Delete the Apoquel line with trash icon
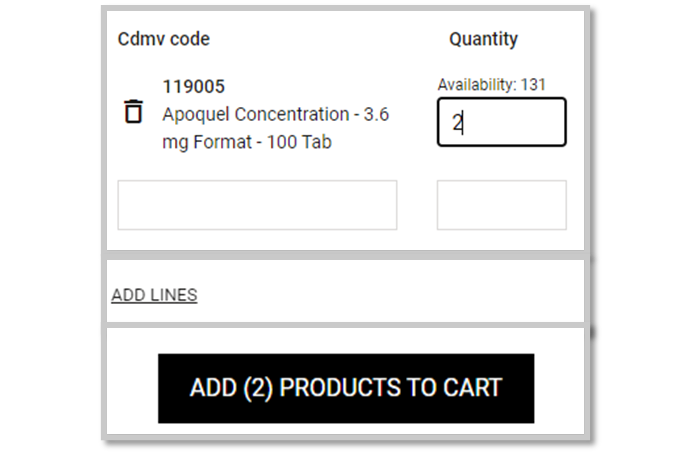This screenshot has width=700, height=453. [x=133, y=111]
